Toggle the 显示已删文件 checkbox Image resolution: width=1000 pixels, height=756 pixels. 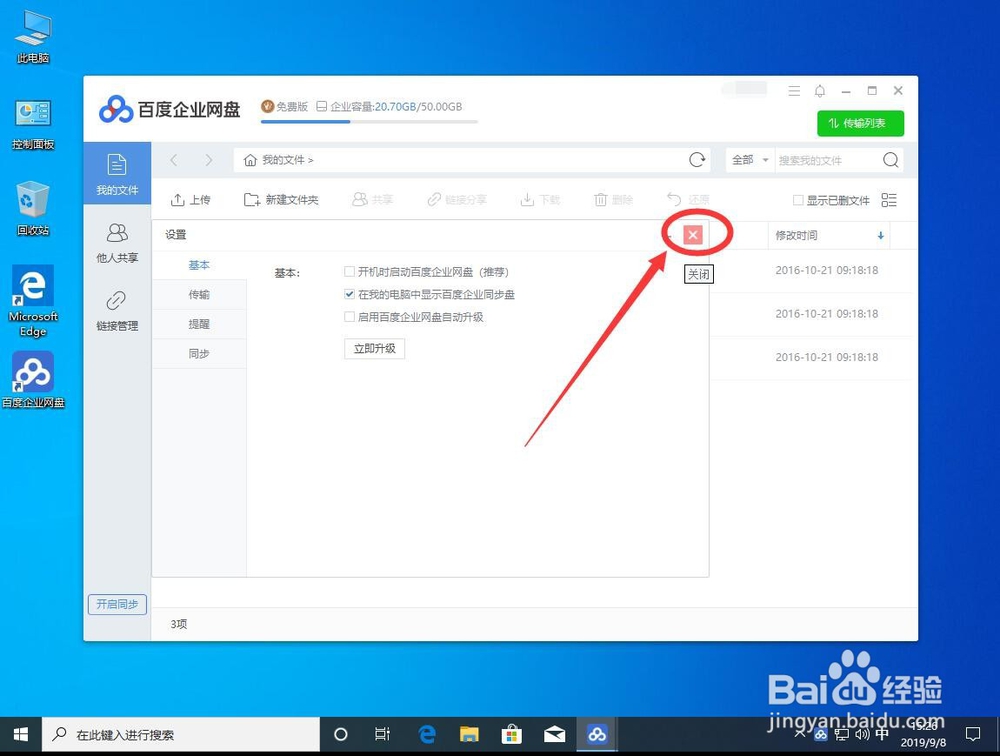pyautogui.click(x=798, y=200)
